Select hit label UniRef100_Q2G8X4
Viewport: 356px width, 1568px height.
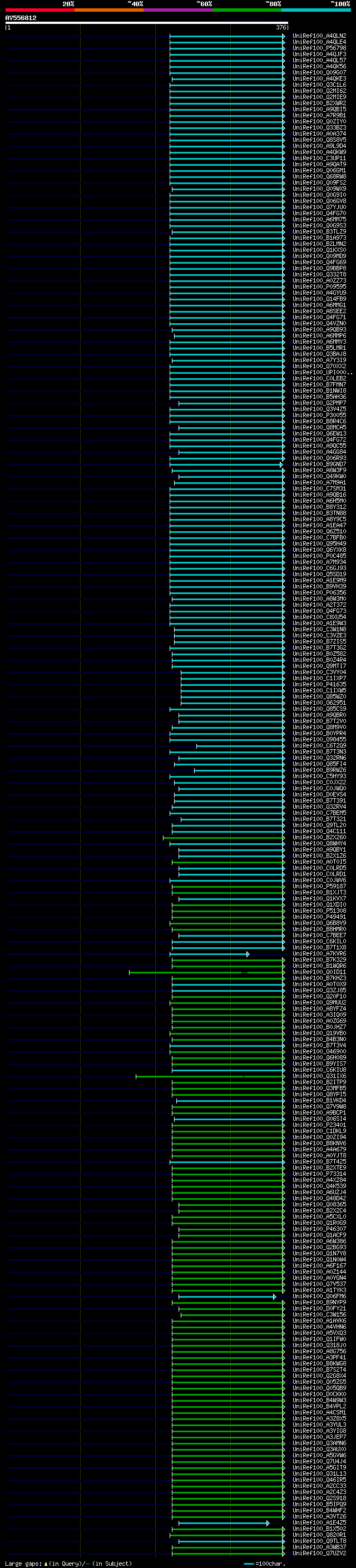tap(319, 1376)
